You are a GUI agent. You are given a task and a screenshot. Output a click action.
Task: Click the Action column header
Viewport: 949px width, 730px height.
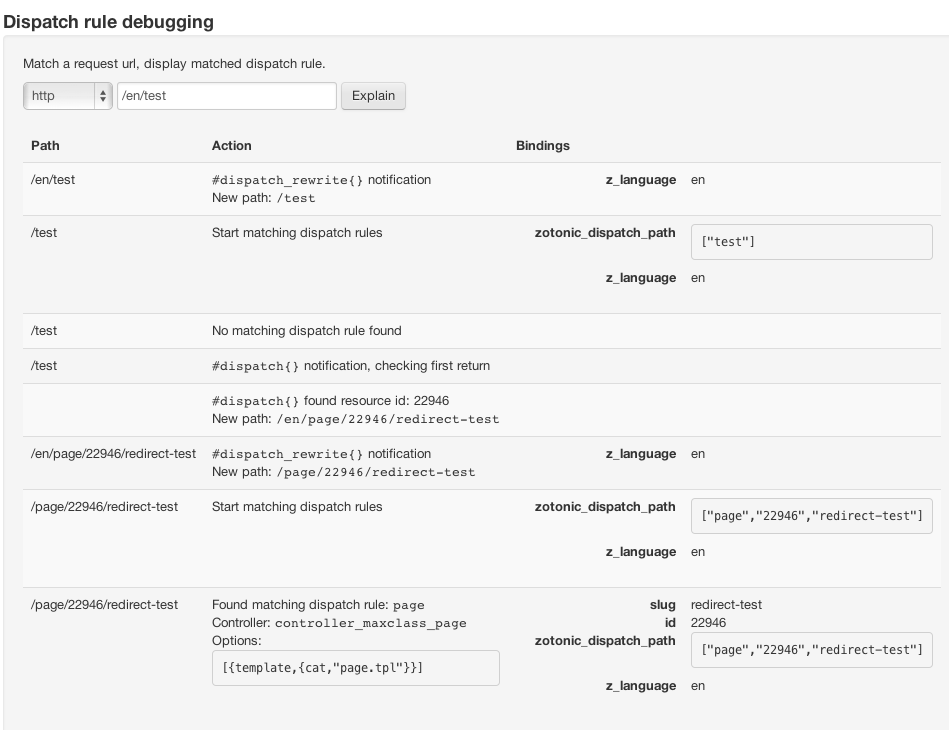pos(232,145)
